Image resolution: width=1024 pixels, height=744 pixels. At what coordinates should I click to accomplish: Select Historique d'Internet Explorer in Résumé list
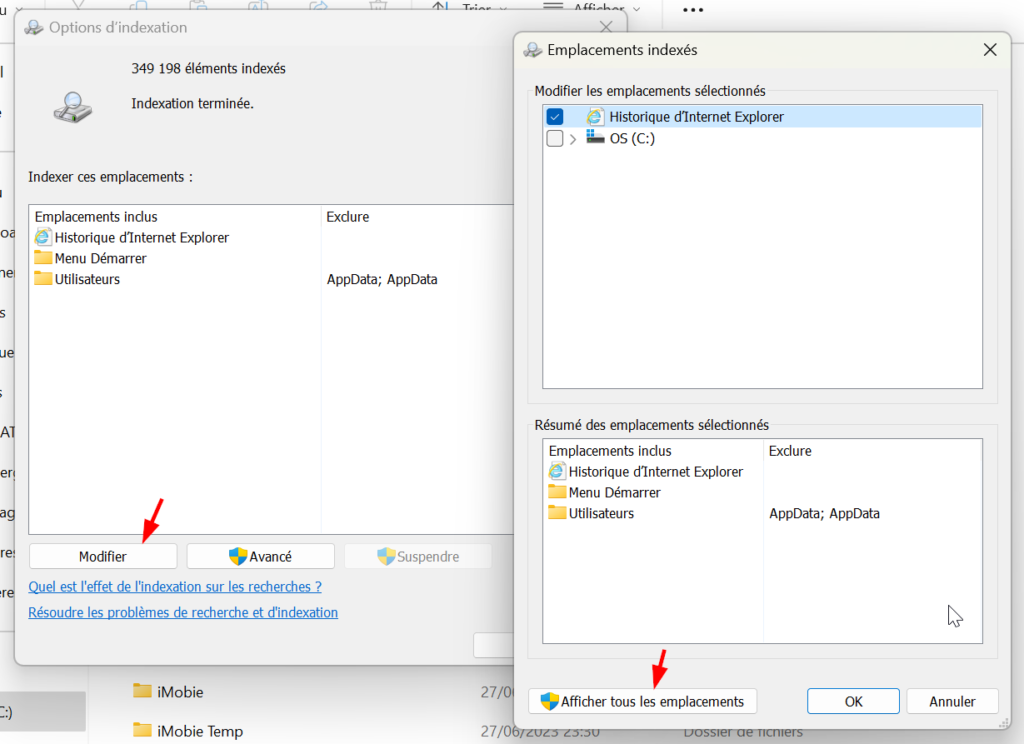click(656, 472)
